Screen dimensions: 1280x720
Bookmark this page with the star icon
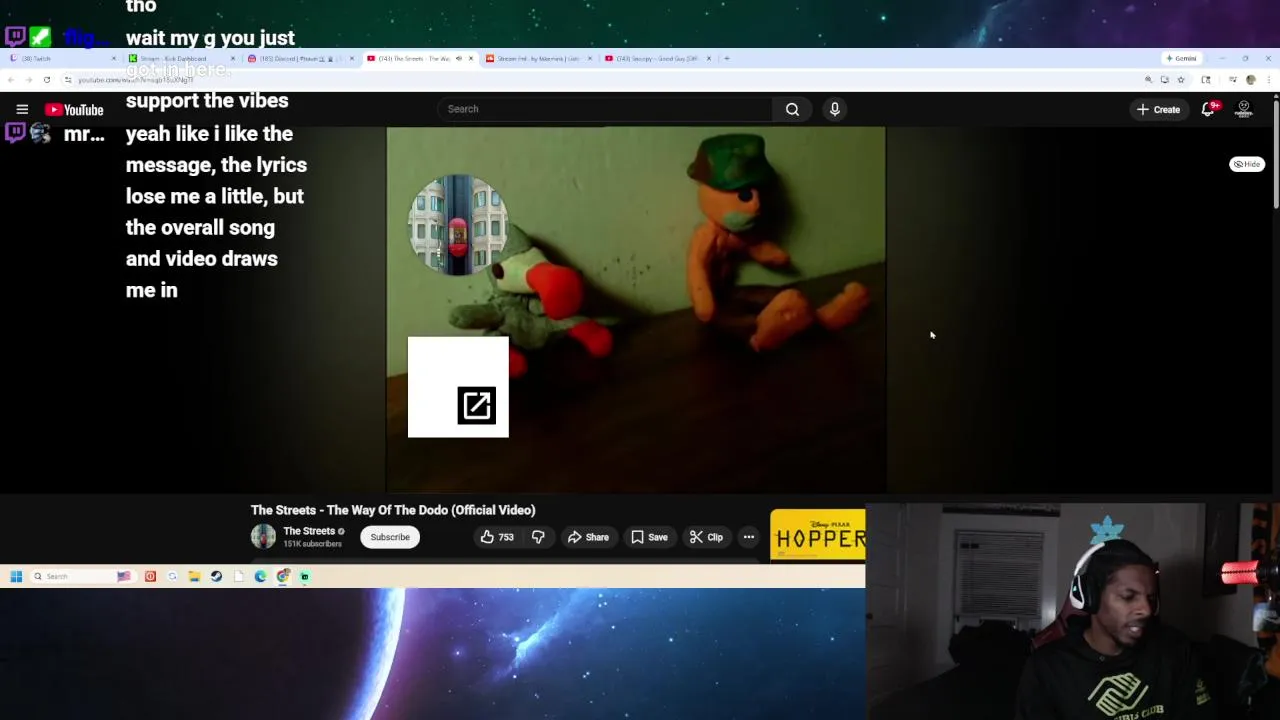(x=1181, y=80)
